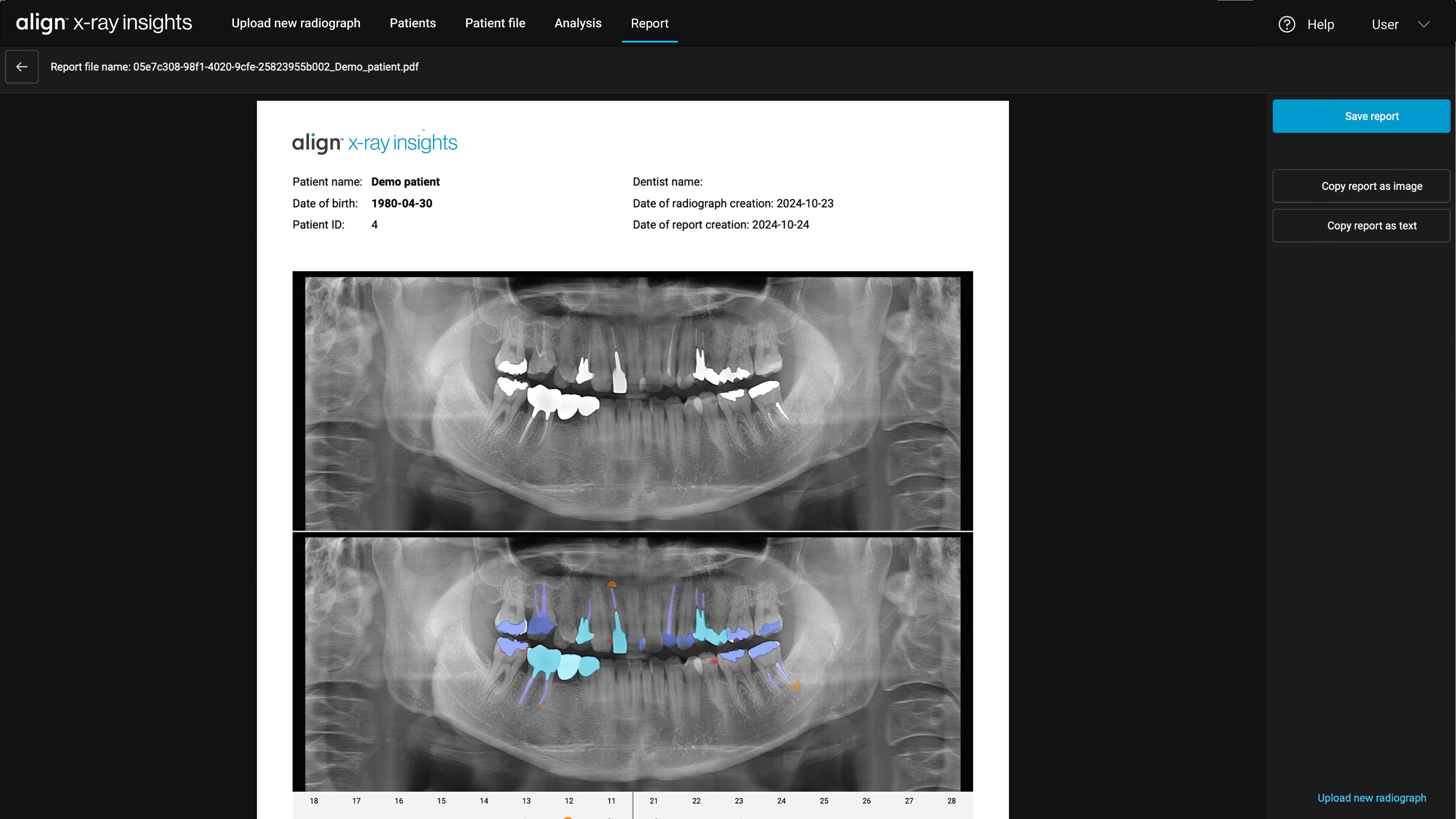Select tooth 18 in the tooth chart

click(314, 801)
